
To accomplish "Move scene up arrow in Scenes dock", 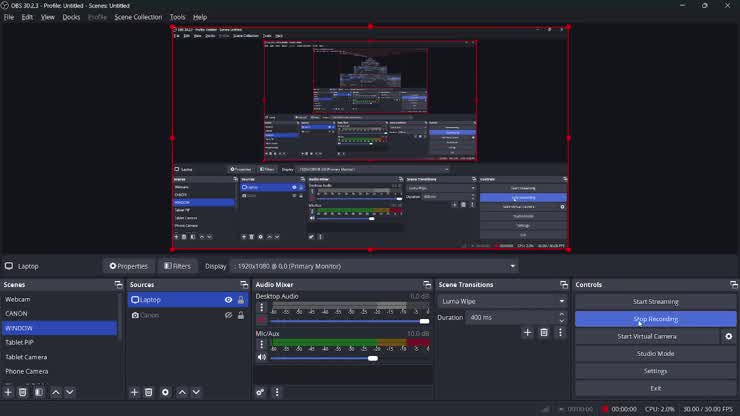I will (x=56, y=392).
